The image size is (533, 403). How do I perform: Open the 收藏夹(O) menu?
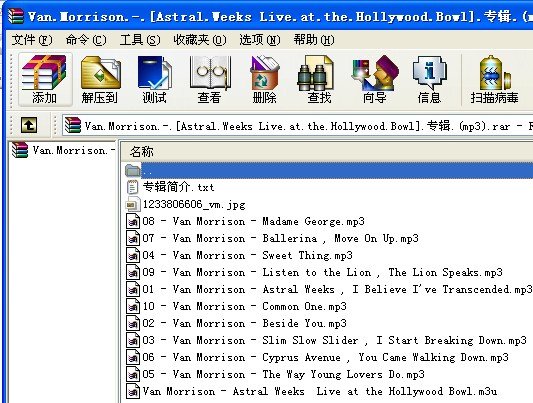tap(200, 40)
